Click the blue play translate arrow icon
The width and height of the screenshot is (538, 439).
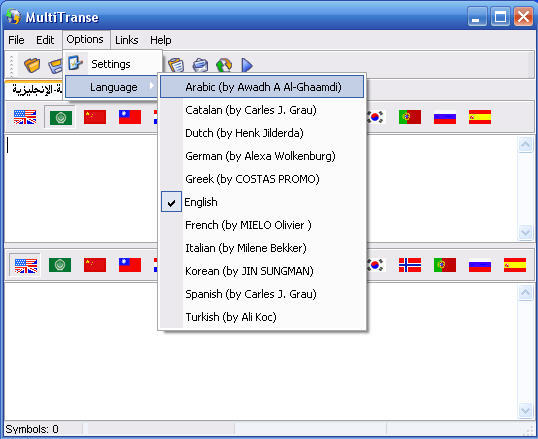(247, 65)
